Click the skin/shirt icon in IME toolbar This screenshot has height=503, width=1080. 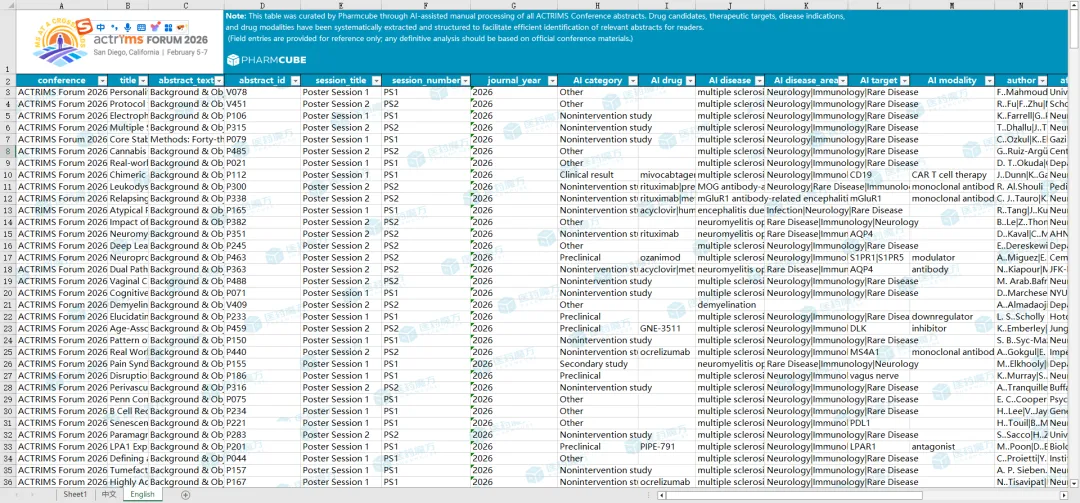(155, 27)
